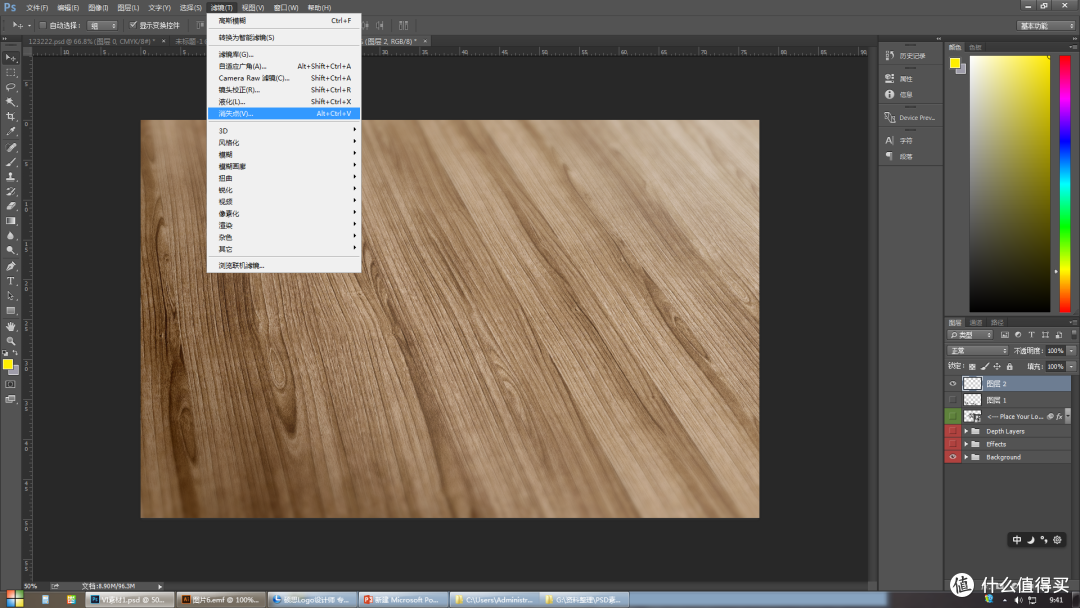Select the Lasso tool
This screenshot has height=608, width=1080.
tap(10, 87)
